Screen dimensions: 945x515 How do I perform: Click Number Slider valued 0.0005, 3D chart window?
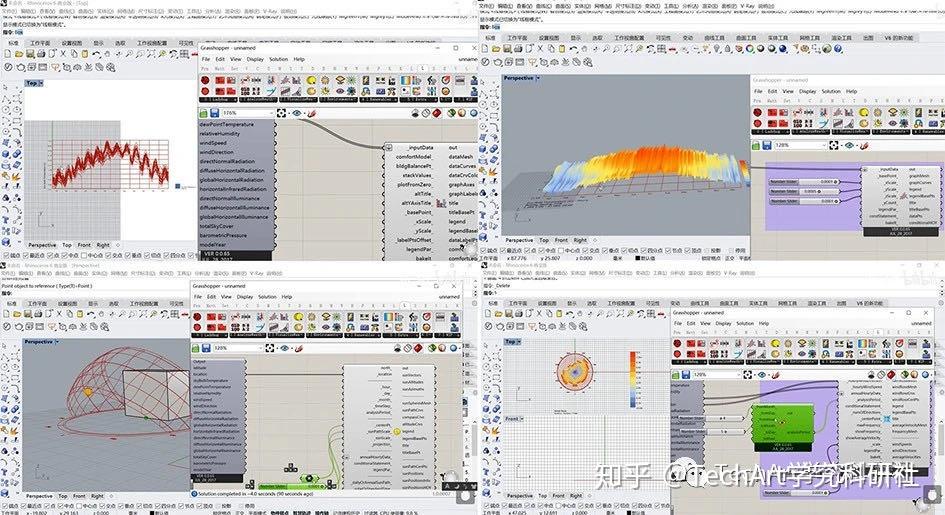[804, 191]
